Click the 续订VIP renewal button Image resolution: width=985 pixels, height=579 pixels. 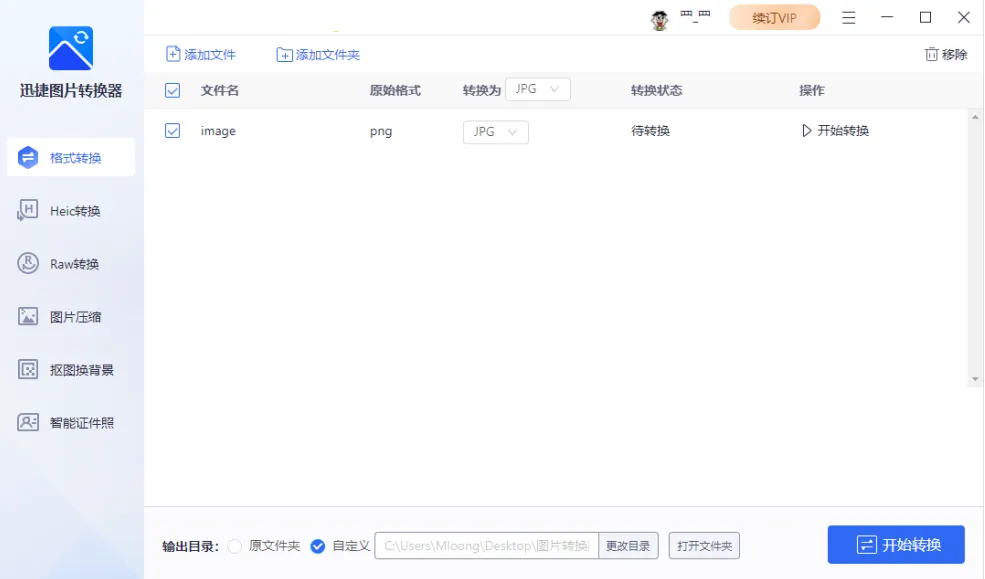click(774, 18)
